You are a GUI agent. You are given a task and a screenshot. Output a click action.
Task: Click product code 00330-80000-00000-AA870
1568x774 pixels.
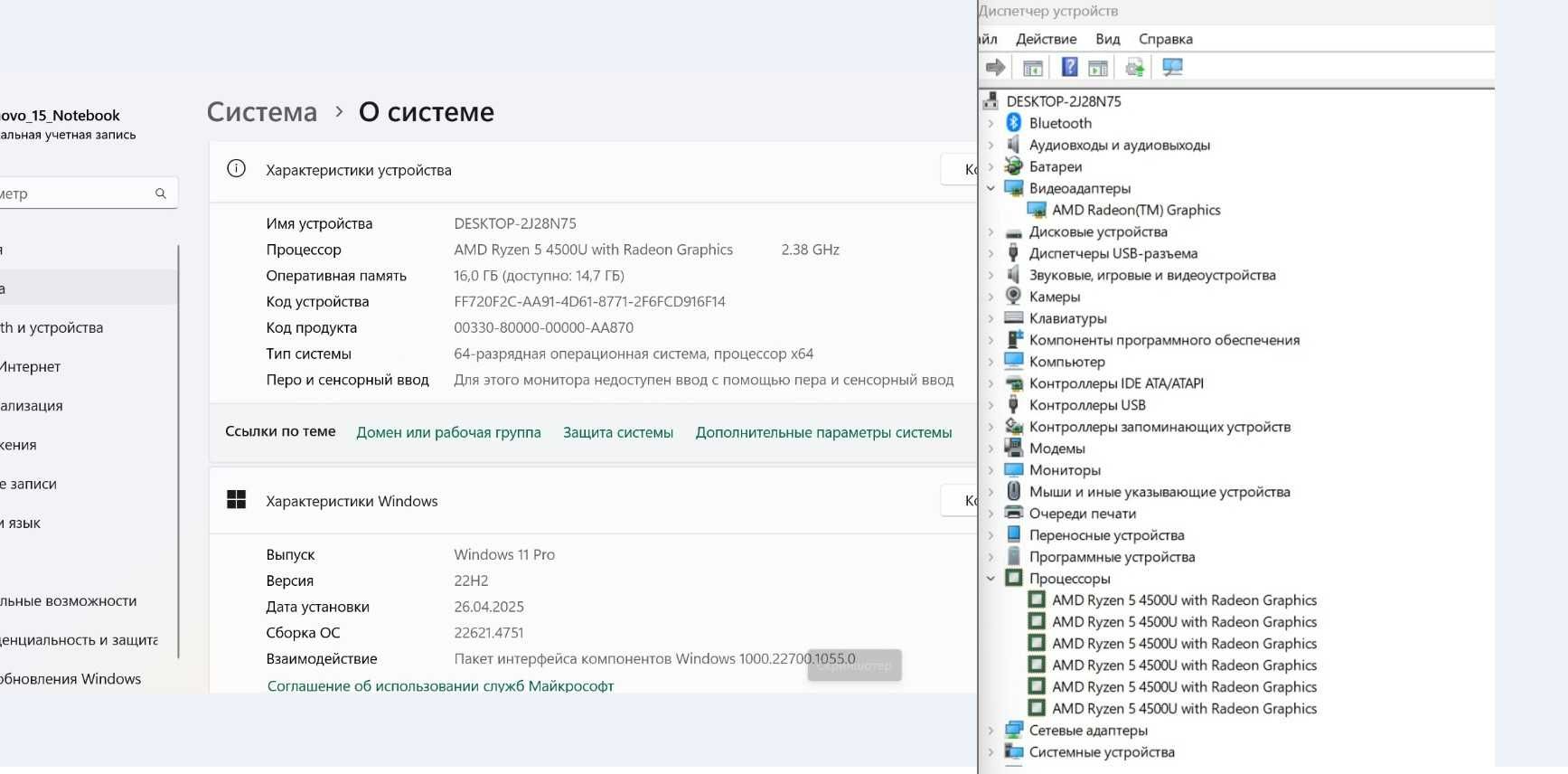click(543, 327)
